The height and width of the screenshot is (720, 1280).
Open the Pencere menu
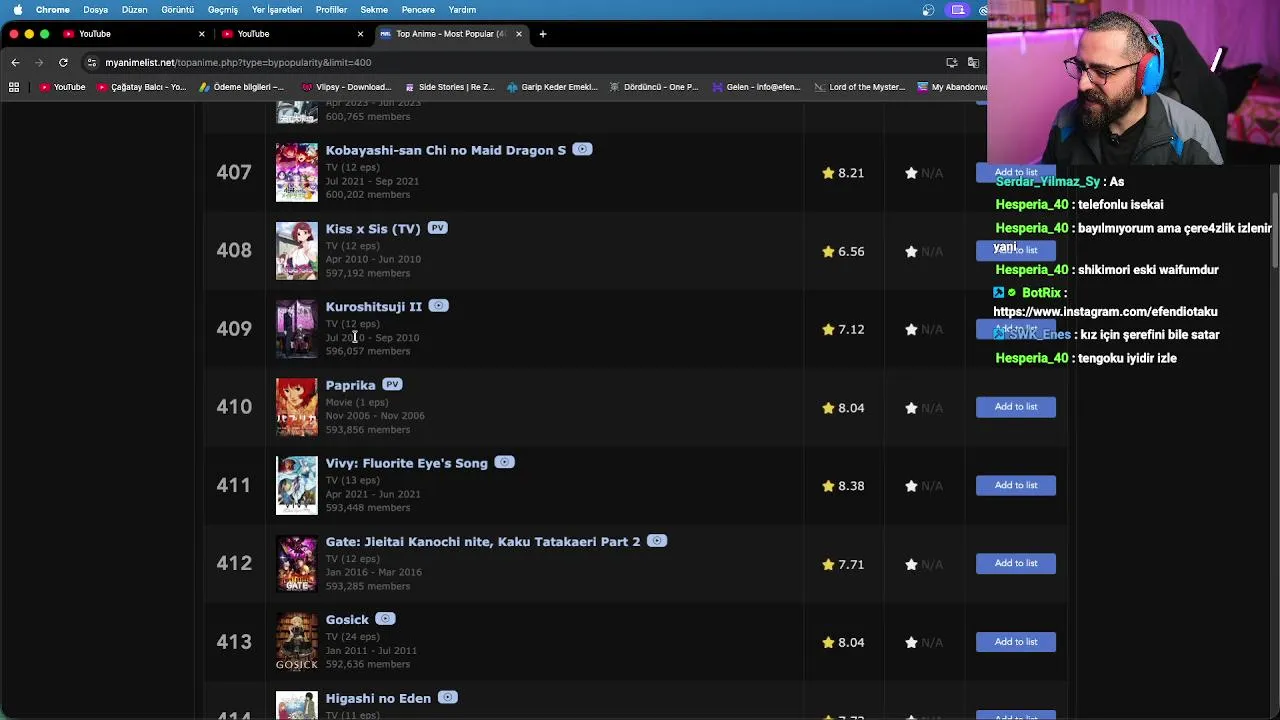point(418,10)
